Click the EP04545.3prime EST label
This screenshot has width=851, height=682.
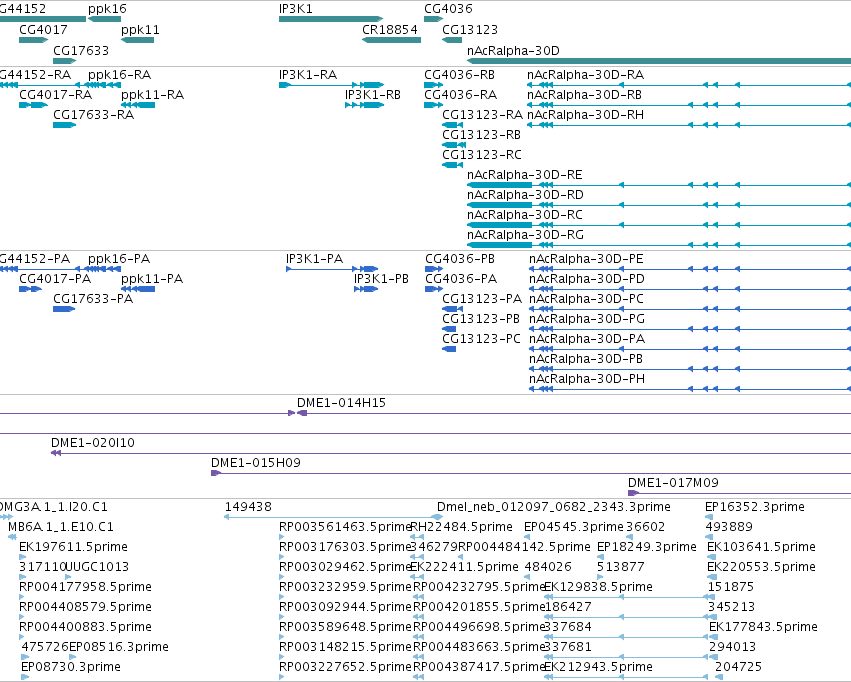click(574, 527)
